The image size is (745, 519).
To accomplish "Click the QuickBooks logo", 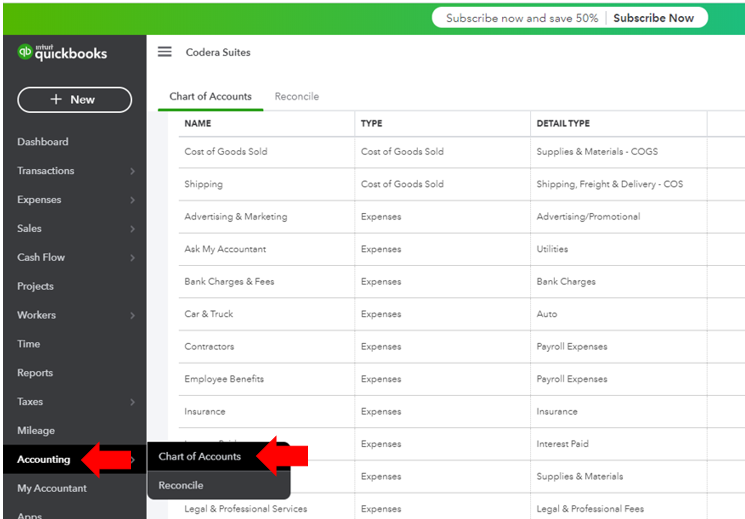I will (x=62, y=52).
